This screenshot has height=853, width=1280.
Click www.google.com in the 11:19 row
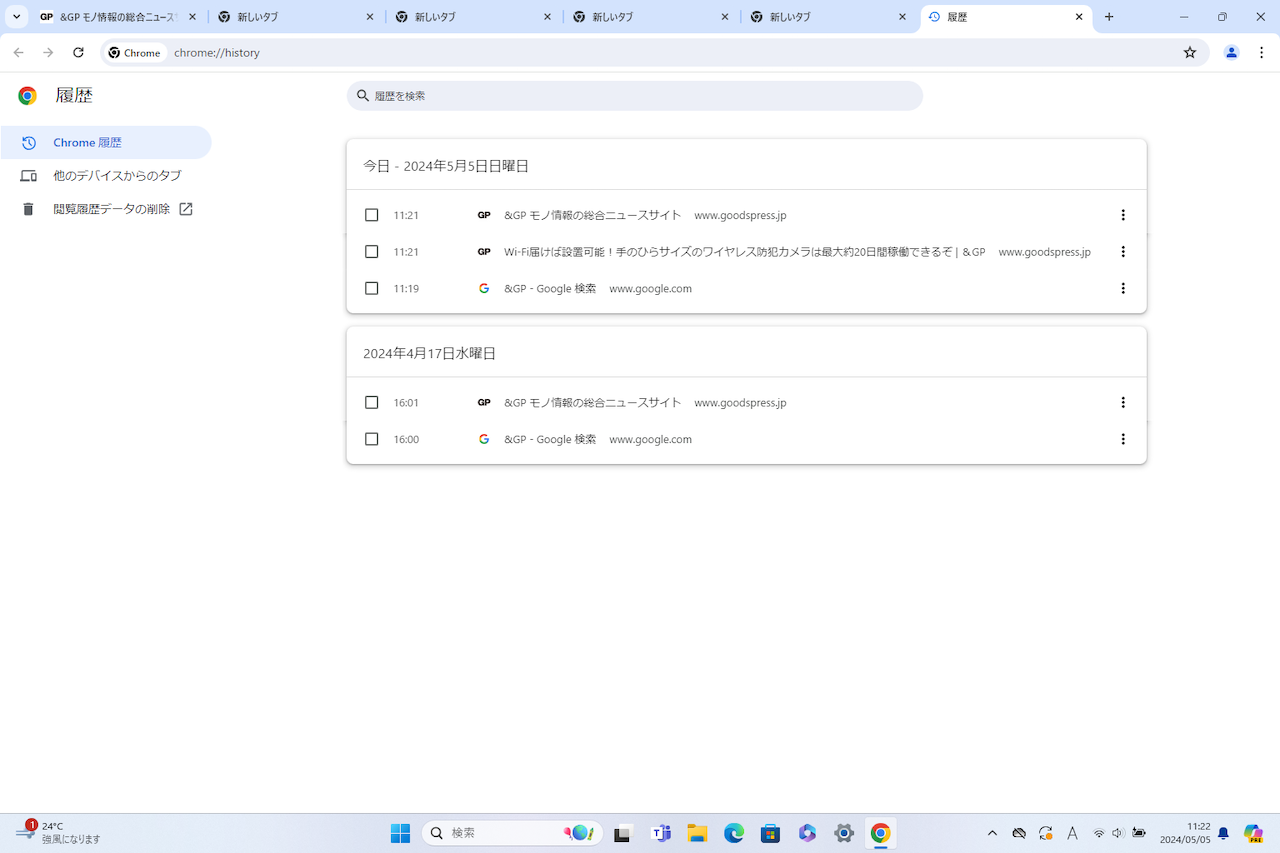pyautogui.click(x=650, y=289)
